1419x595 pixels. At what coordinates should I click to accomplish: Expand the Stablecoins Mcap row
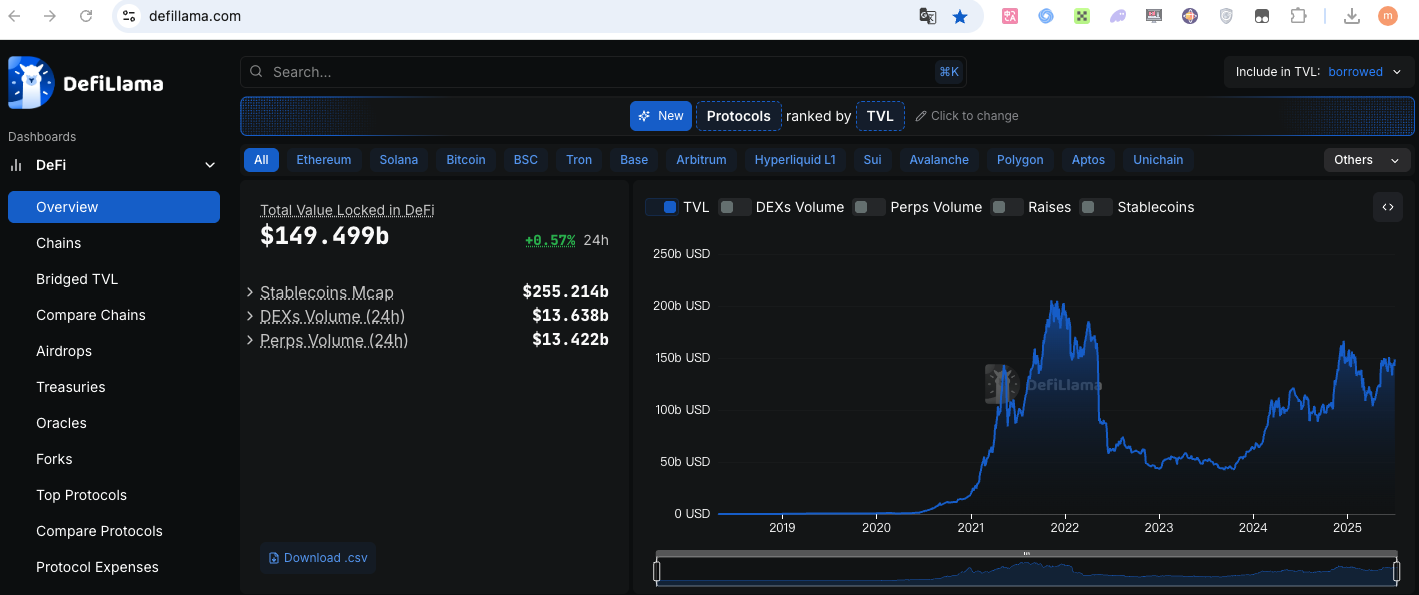(250, 292)
